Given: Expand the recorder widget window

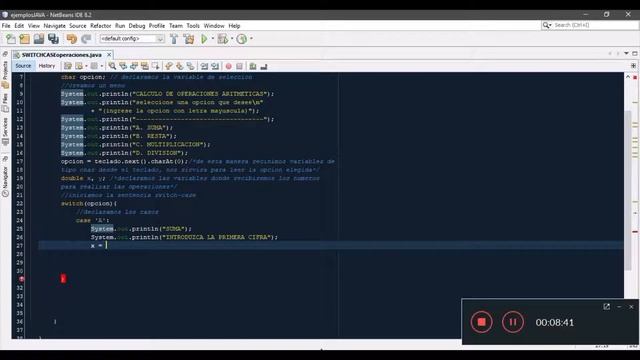Looking at the screenshot, I should [607, 307].
